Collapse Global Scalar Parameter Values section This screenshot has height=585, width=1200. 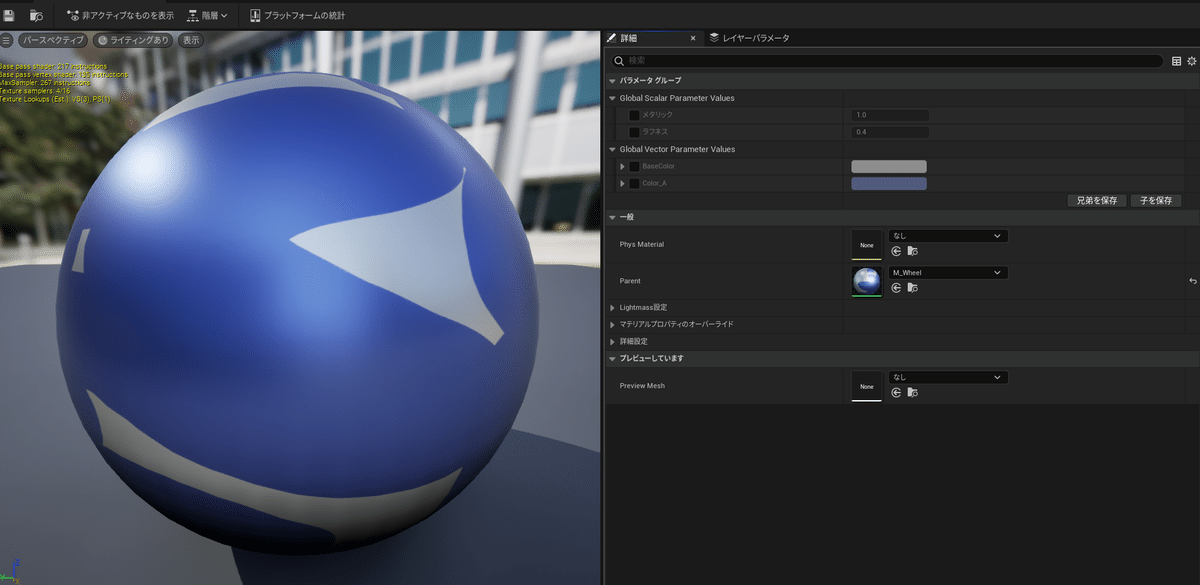tap(612, 98)
